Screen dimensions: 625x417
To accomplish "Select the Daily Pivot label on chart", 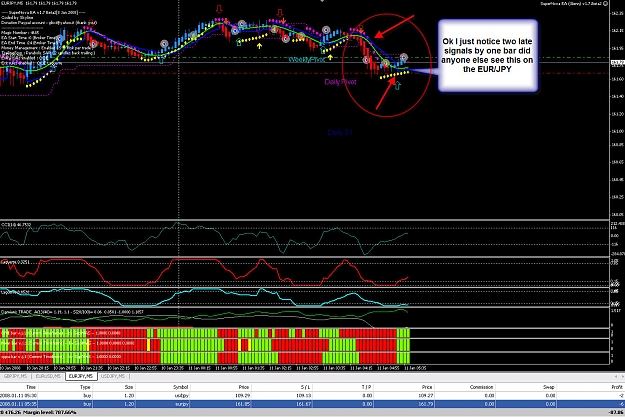I will click(x=340, y=82).
